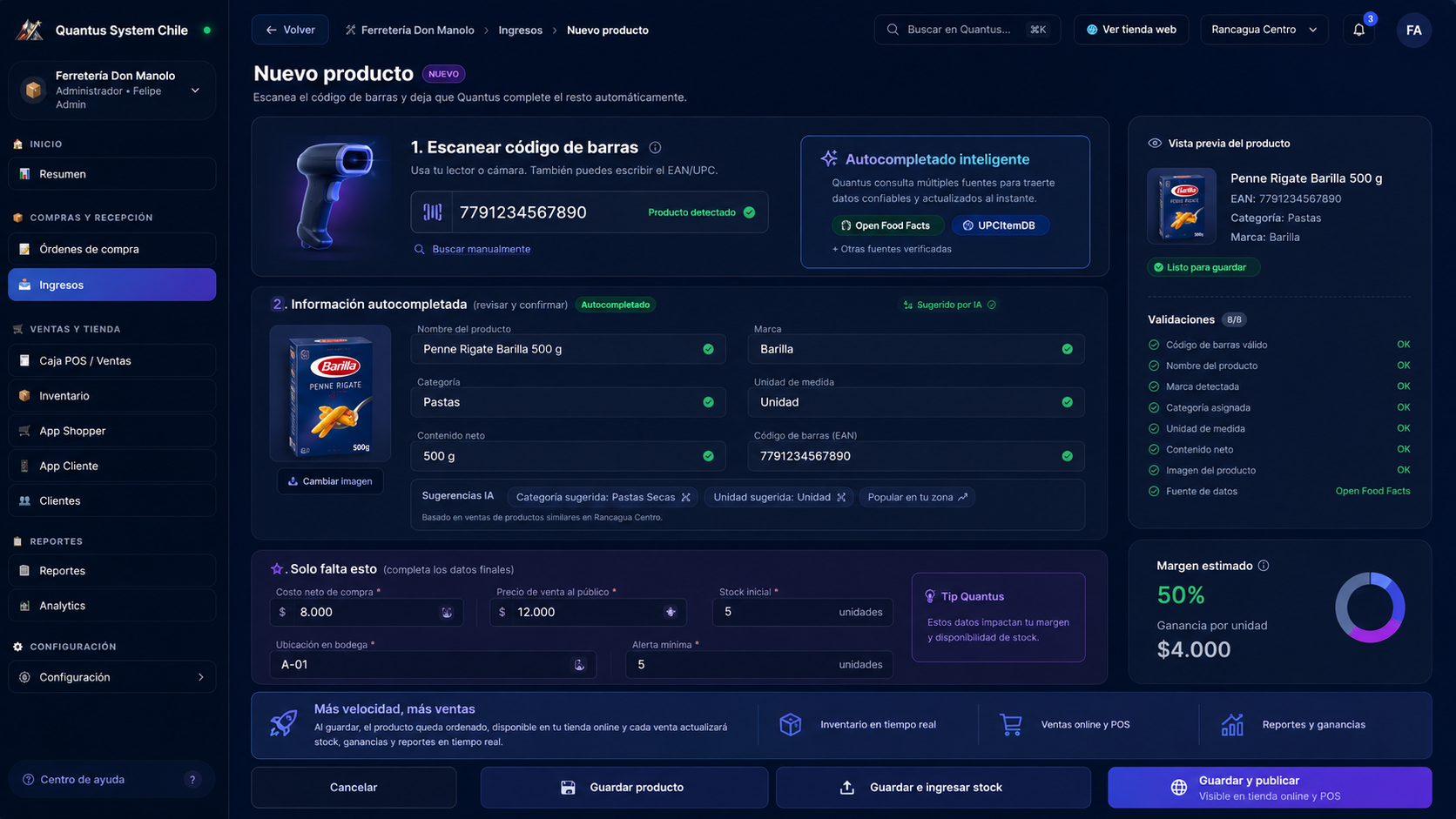Click info icon beside Margen estimado

click(x=1264, y=566)
